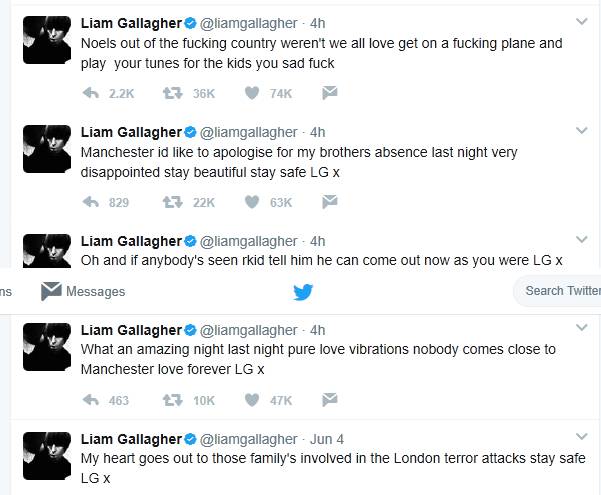Click the profile avatar beside the "amazing night" tweet
This screenshot has width=601, height=495.
pos(46,346)
